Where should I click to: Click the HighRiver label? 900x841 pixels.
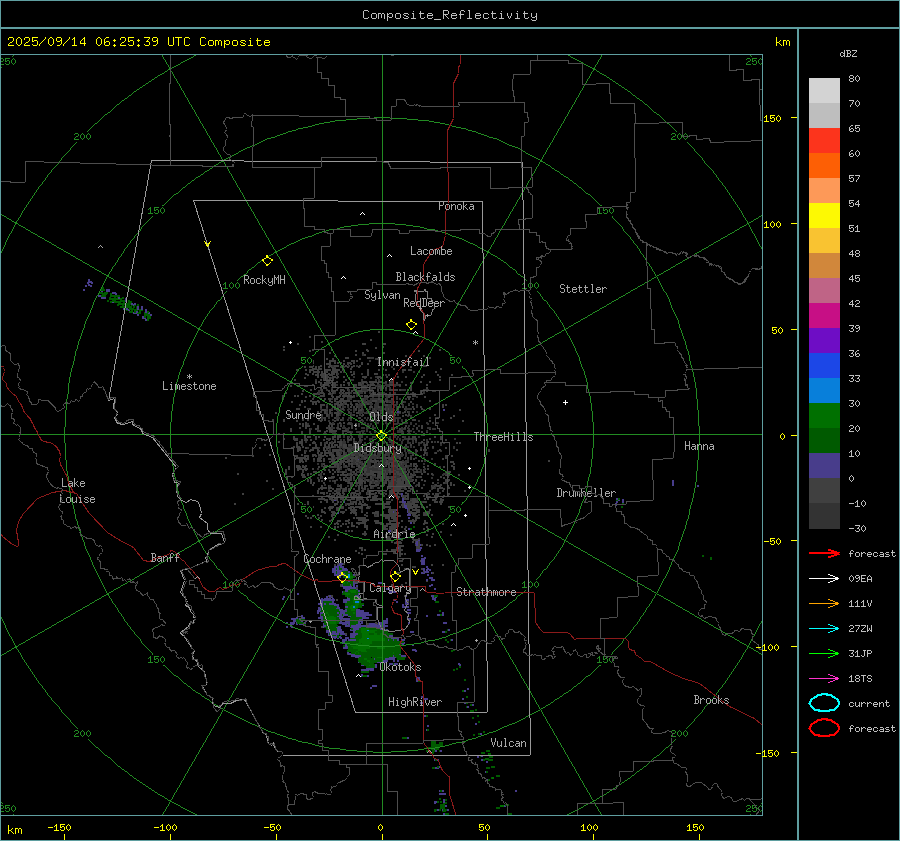pos(415,702)
